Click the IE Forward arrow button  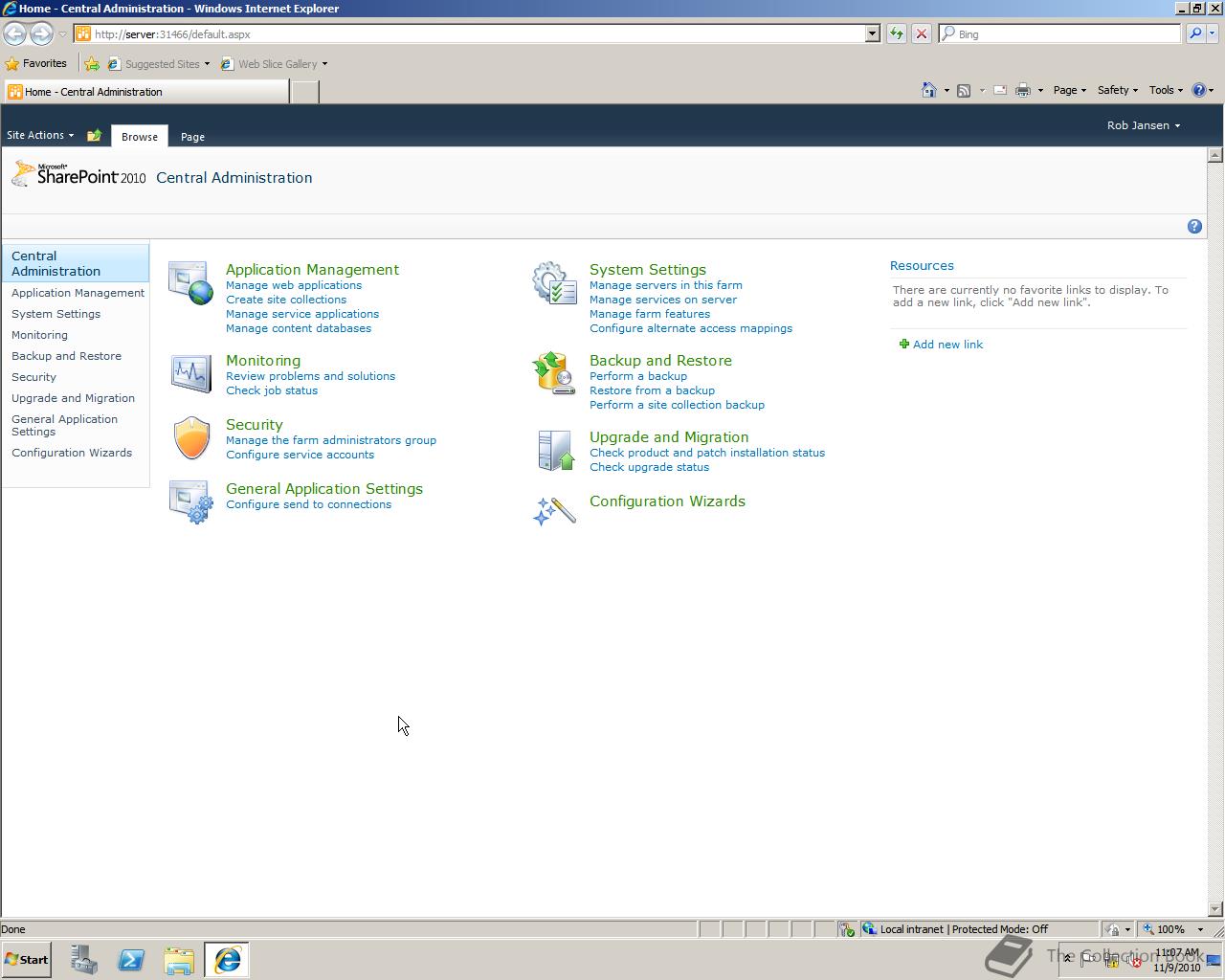pyautogui.click(x=41, y=33)
